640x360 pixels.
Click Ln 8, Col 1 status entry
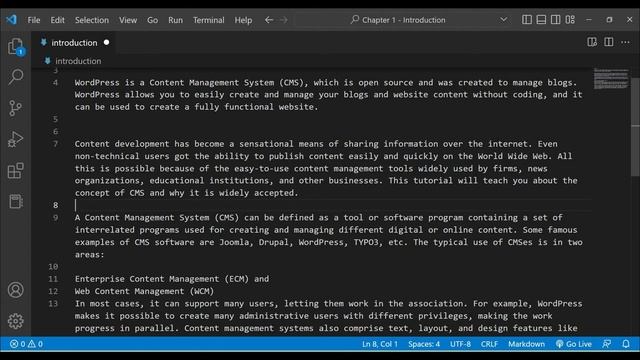380,344
